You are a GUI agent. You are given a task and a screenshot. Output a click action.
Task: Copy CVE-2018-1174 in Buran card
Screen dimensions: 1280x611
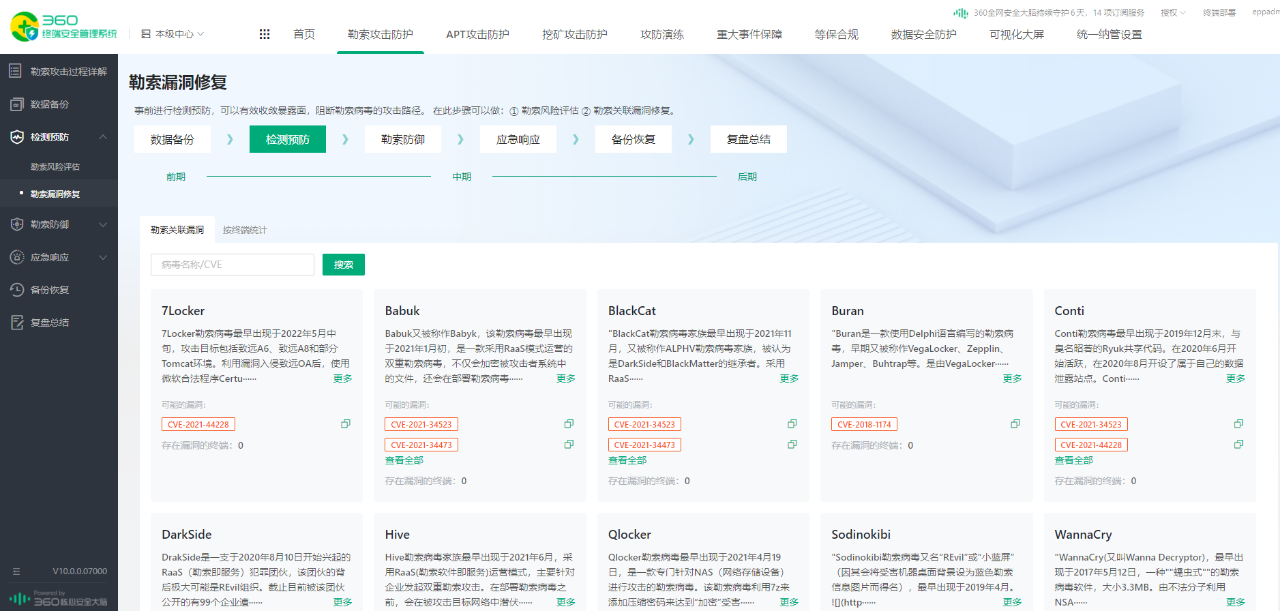click(1015, 424)
